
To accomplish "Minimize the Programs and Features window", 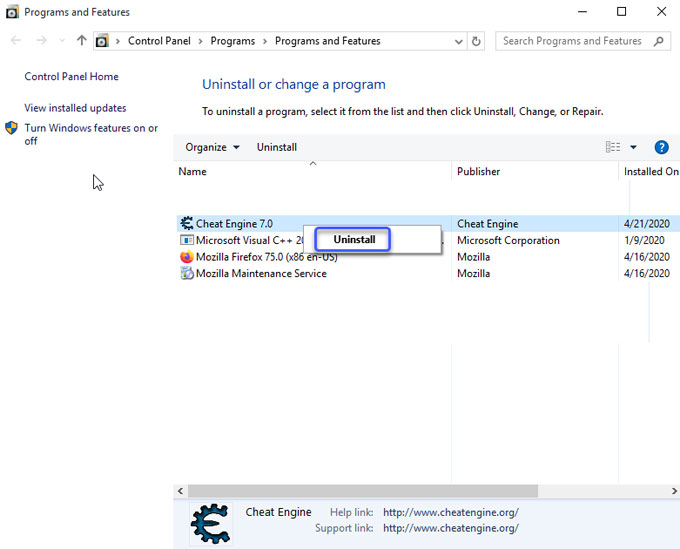I will (582, 12).
